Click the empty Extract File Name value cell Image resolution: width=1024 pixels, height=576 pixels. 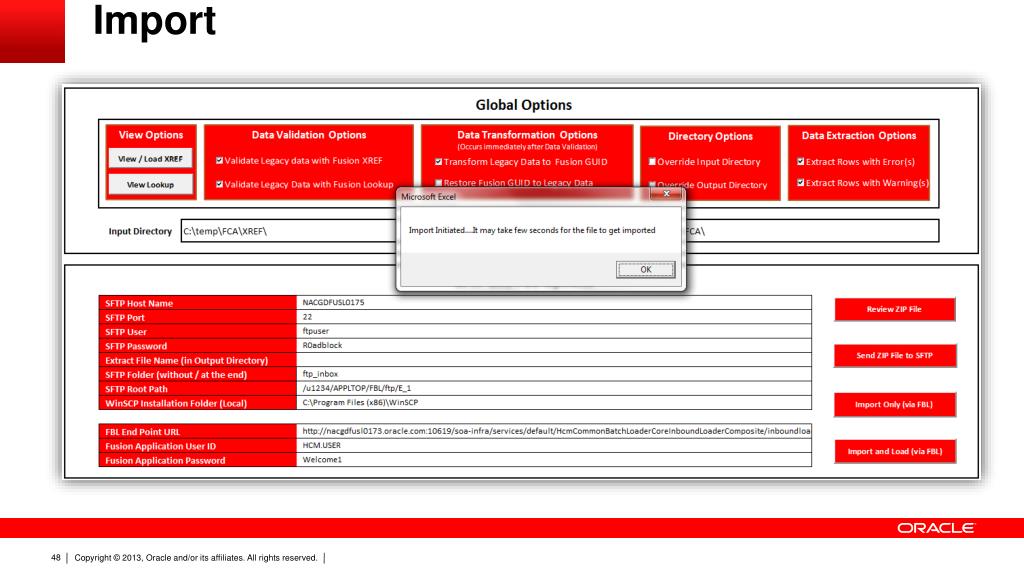(554, 360)
